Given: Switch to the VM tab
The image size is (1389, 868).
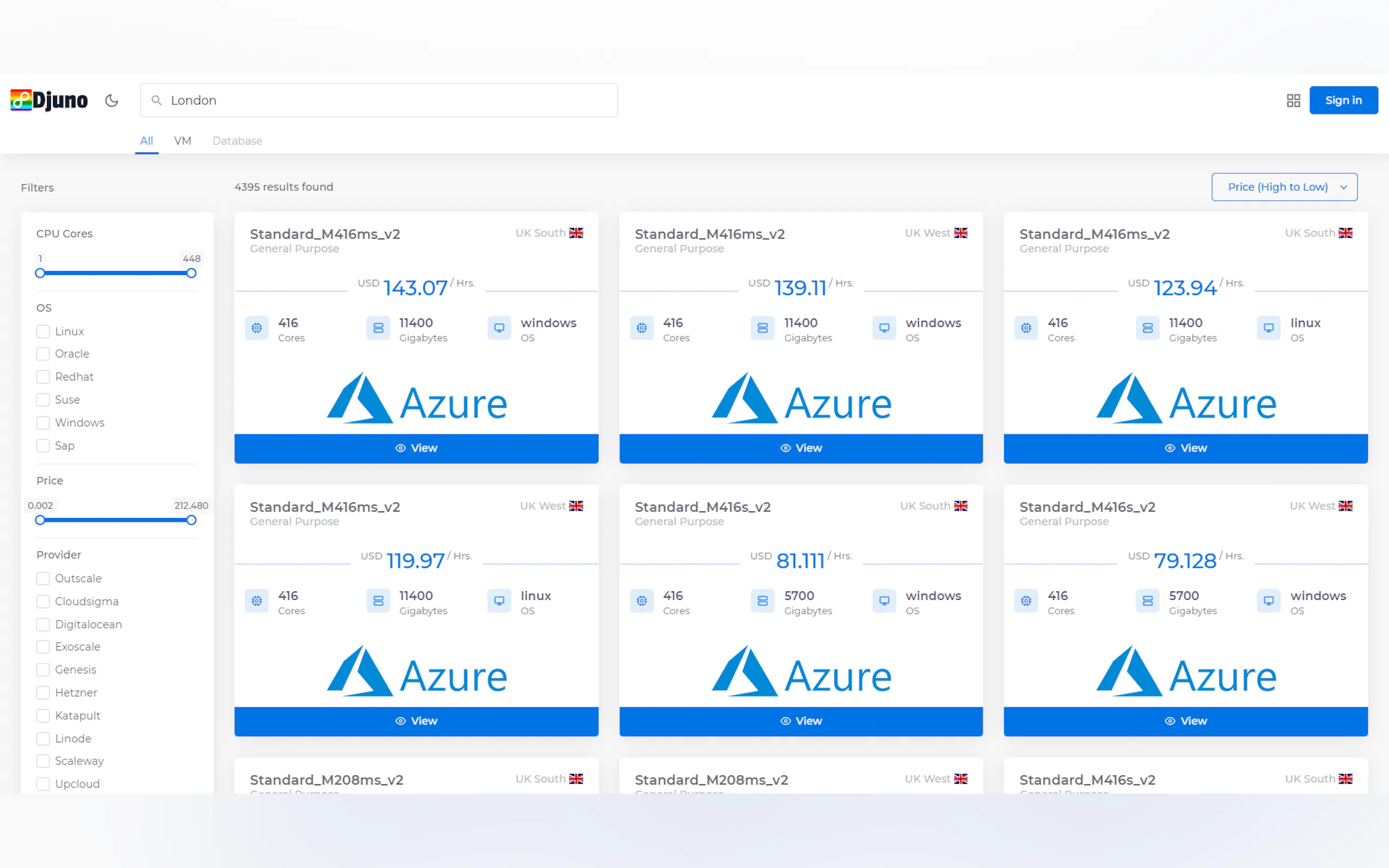Looking at the screenshot, I should click(183, 140).
